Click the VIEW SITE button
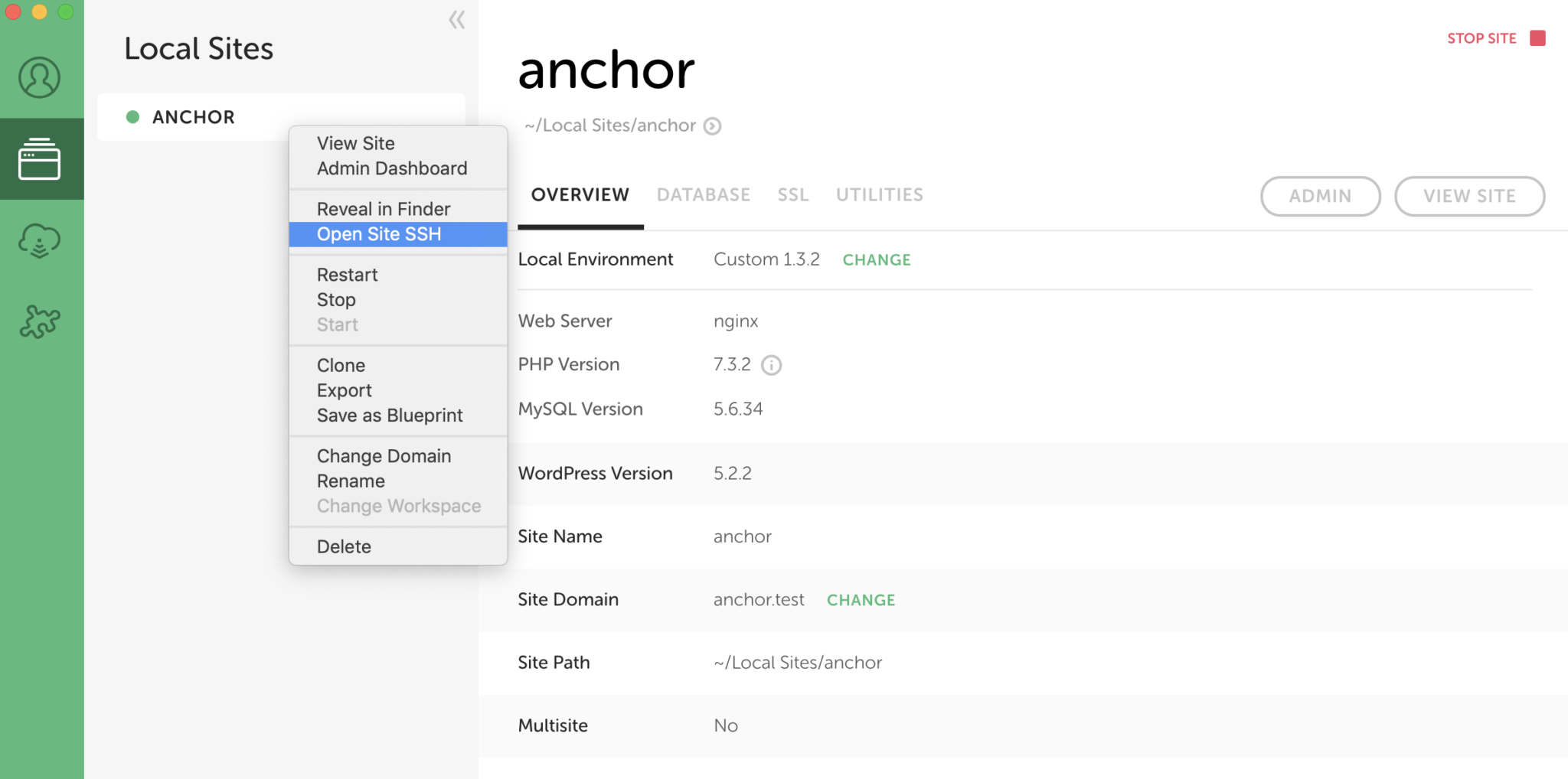1568x779 pixels. coord(1470,196)
